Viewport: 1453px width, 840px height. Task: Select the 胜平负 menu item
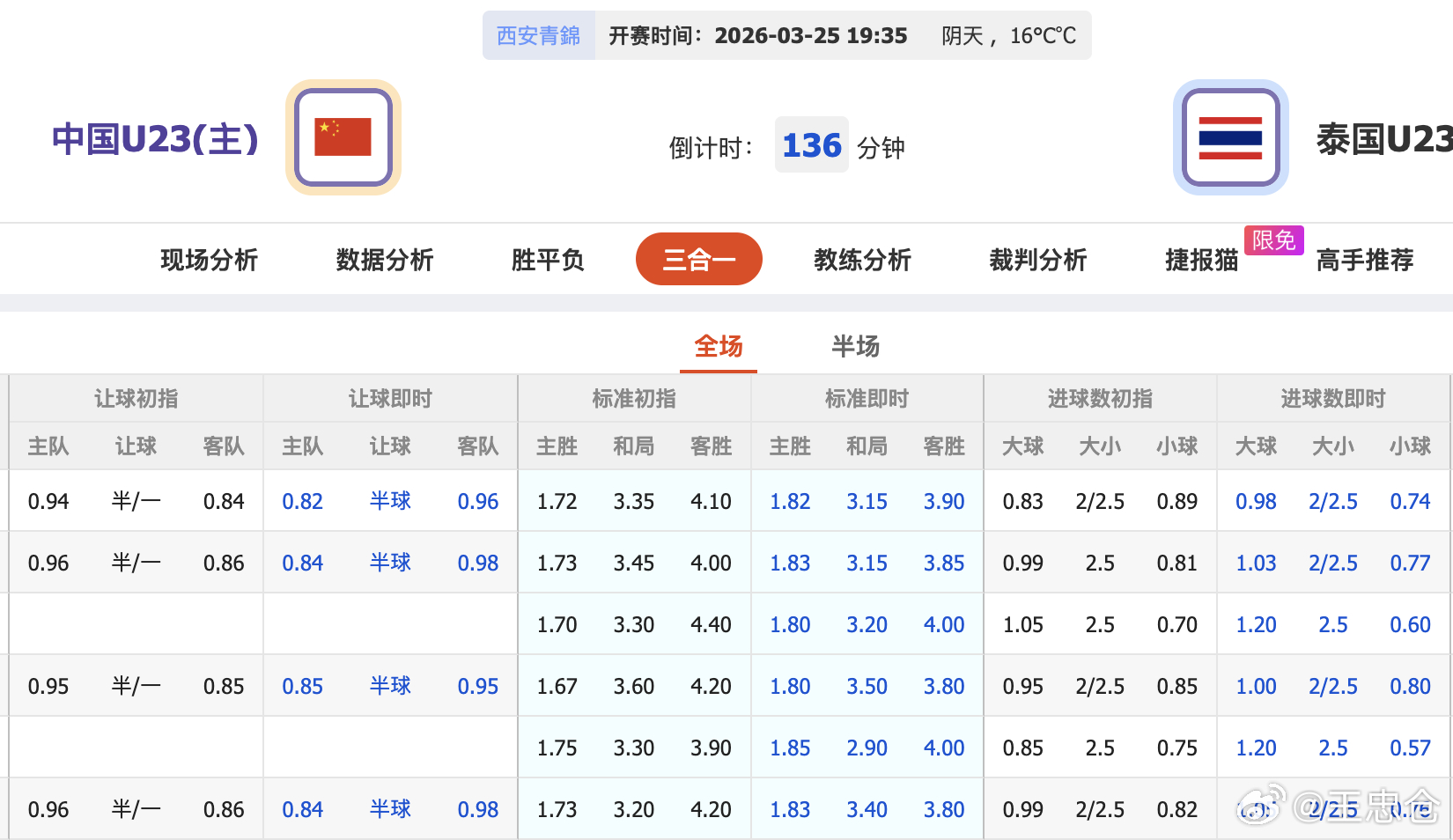pos(546,260)
